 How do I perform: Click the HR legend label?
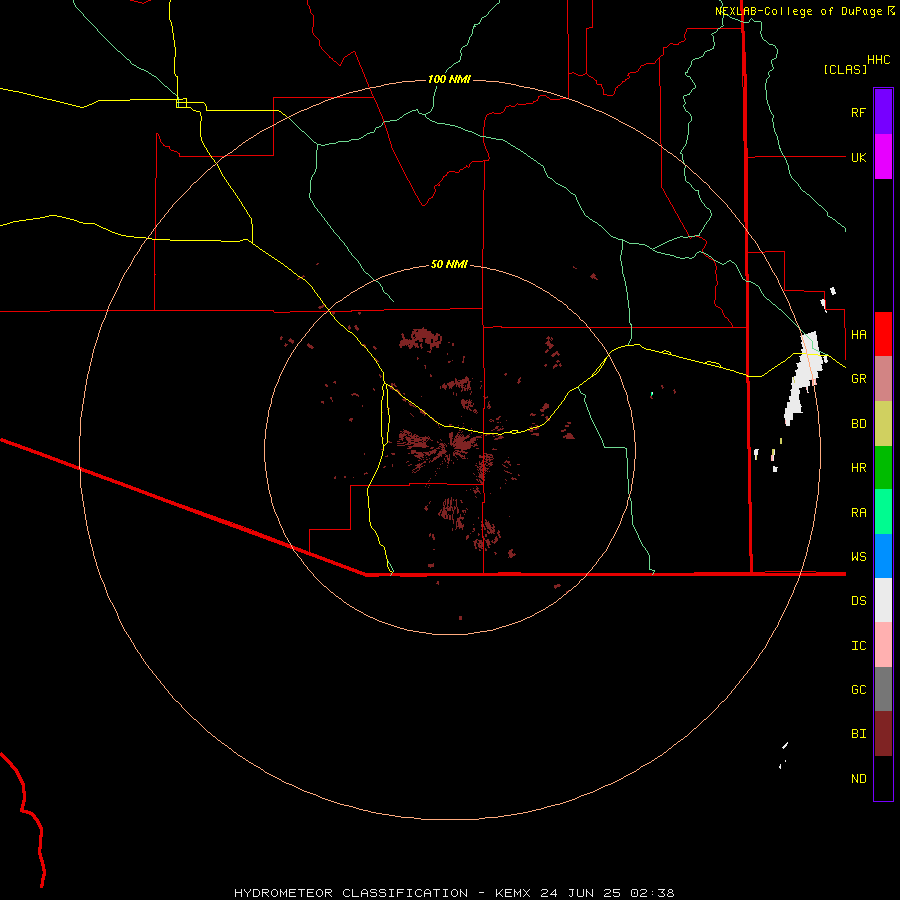coord(858,468)
